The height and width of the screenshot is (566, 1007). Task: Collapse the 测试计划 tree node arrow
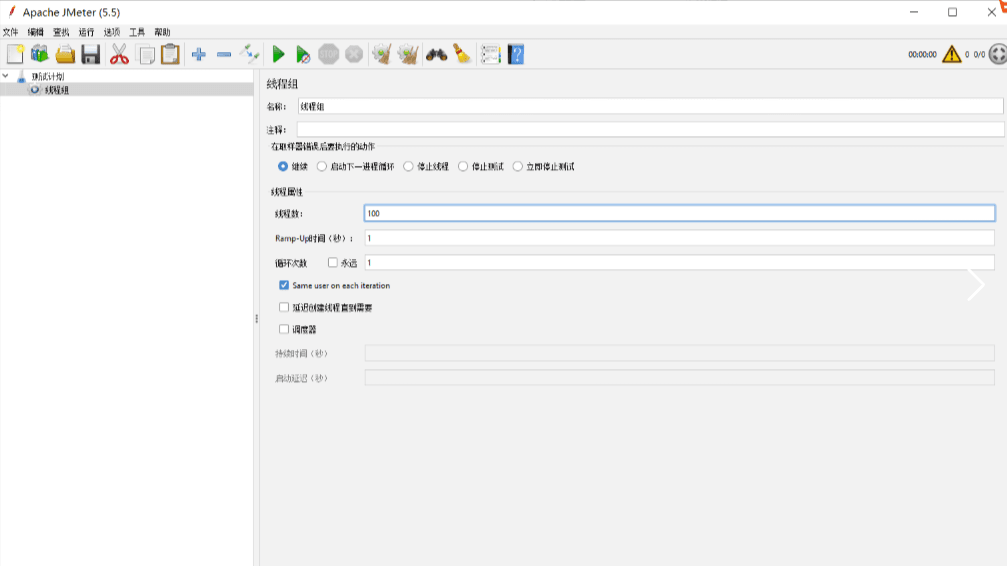tap(6, 76)
